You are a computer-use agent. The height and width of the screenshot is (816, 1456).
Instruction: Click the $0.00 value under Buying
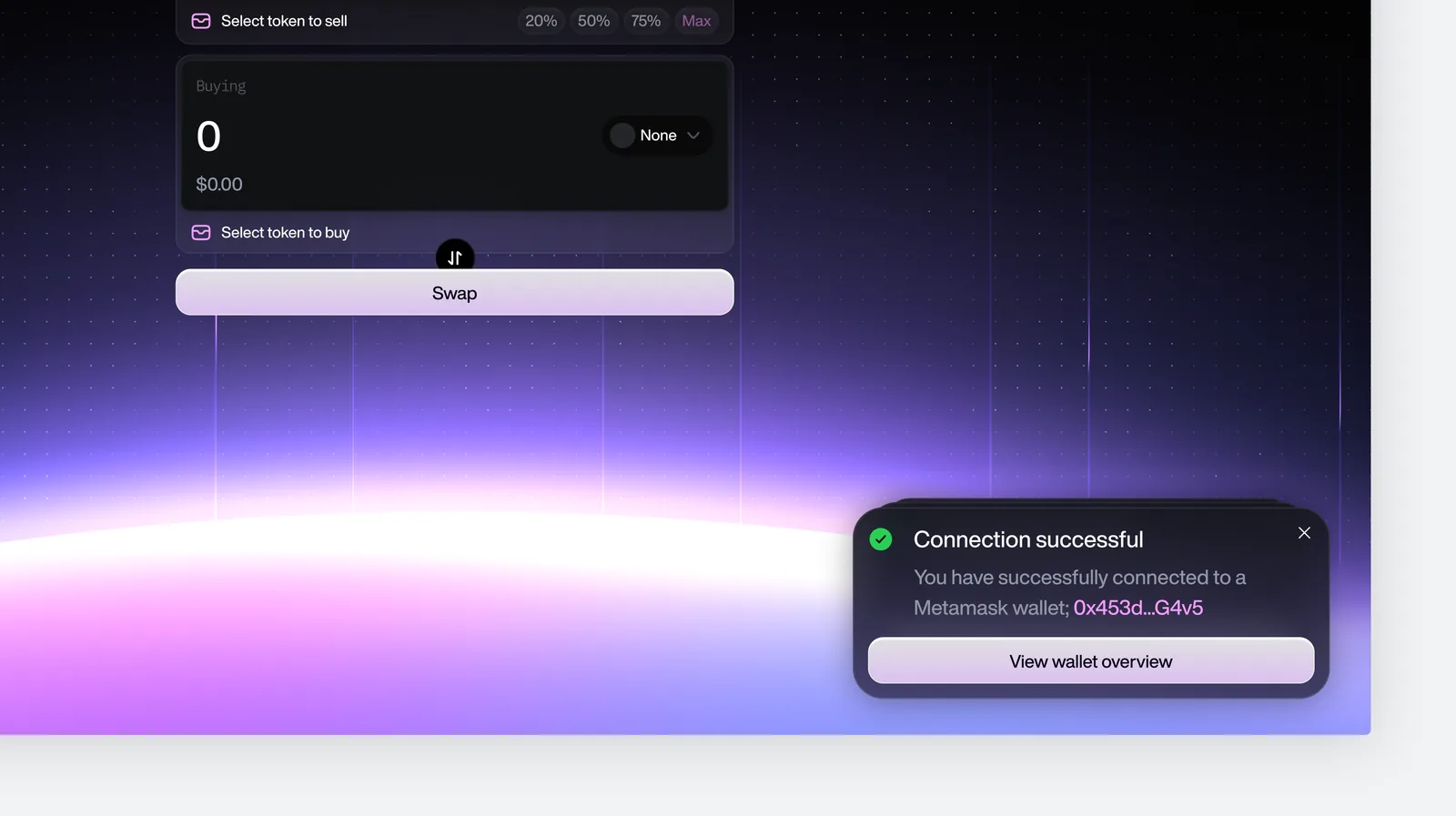pos(219,185)
